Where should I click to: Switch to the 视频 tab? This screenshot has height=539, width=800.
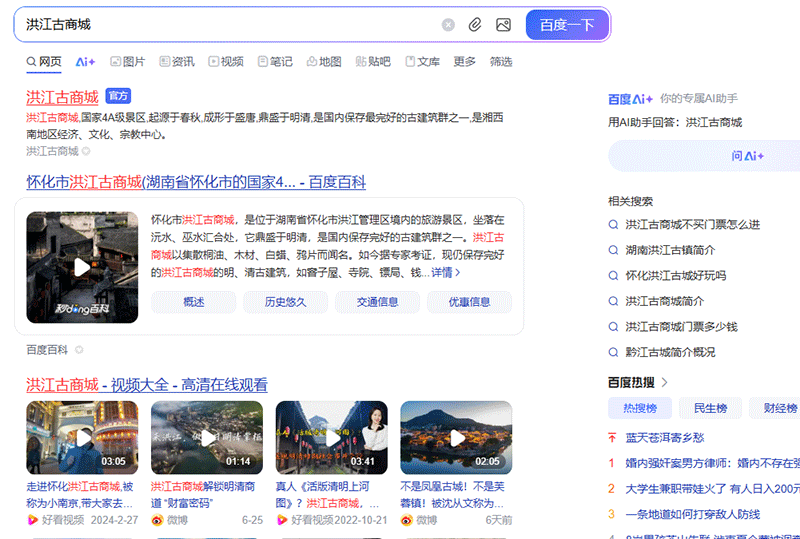[226, 62]
